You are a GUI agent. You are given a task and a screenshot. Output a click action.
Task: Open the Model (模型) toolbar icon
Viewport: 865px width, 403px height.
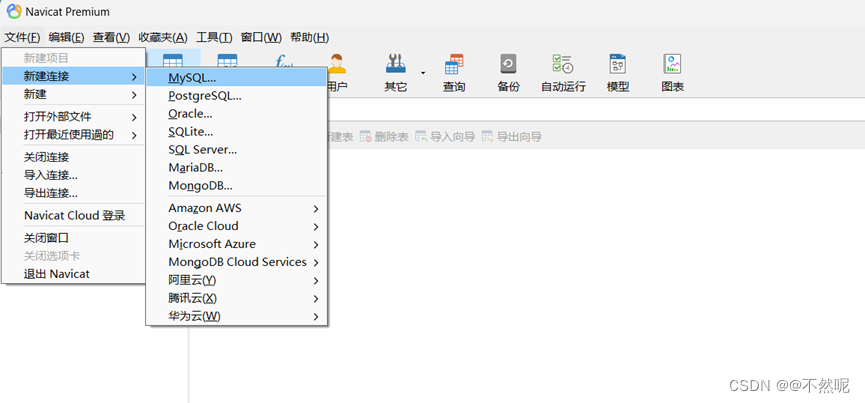617,64
